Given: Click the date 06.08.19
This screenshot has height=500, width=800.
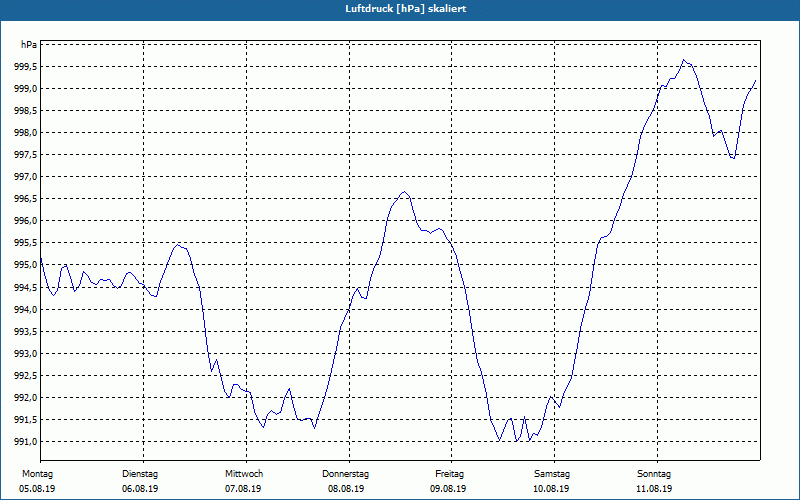Looking at the screenshot, I should point(140,489).
